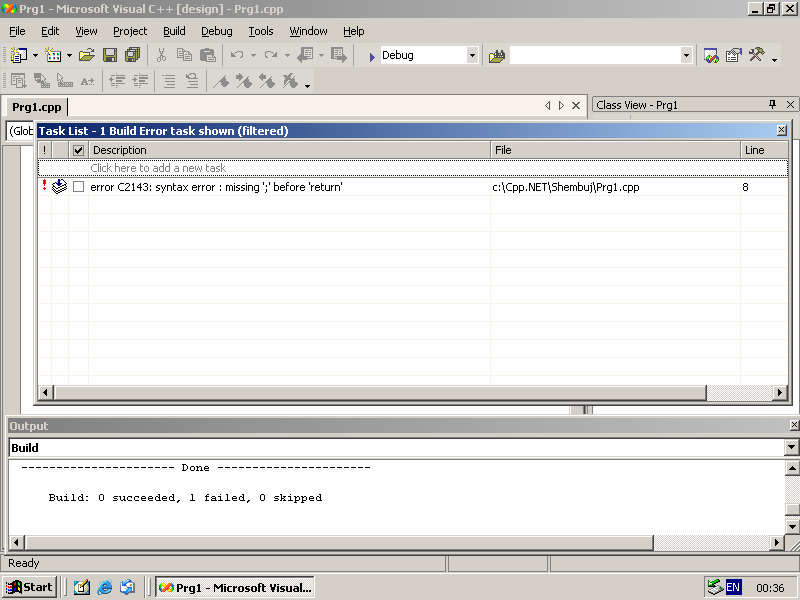The image size is (800, 600).
Task: Click the Comment Out Selection icon
Action: [x=169, y=81]
